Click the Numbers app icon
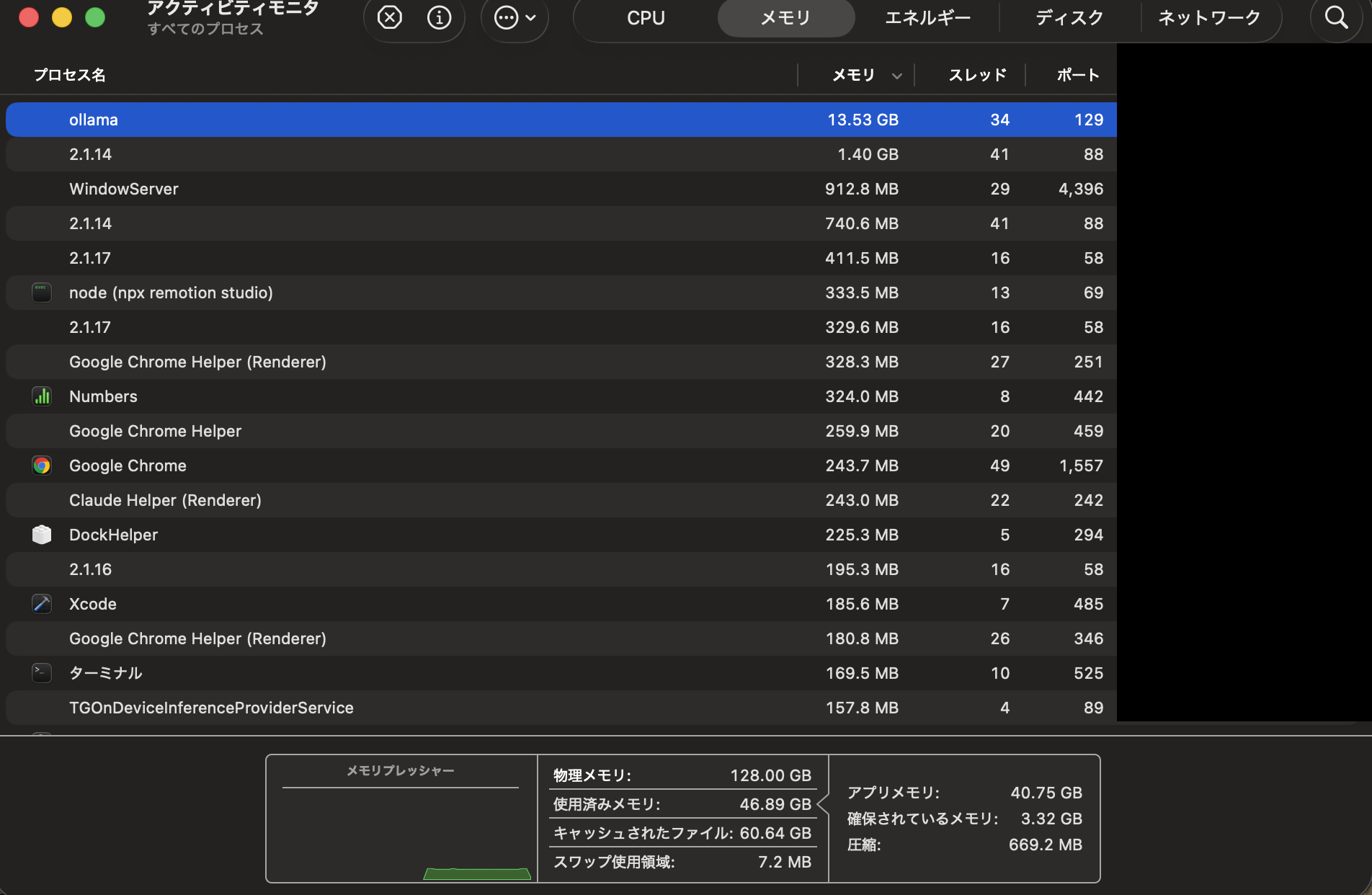Image resolution: width=1372 pixels, height=895 pixels. point(41,396)
